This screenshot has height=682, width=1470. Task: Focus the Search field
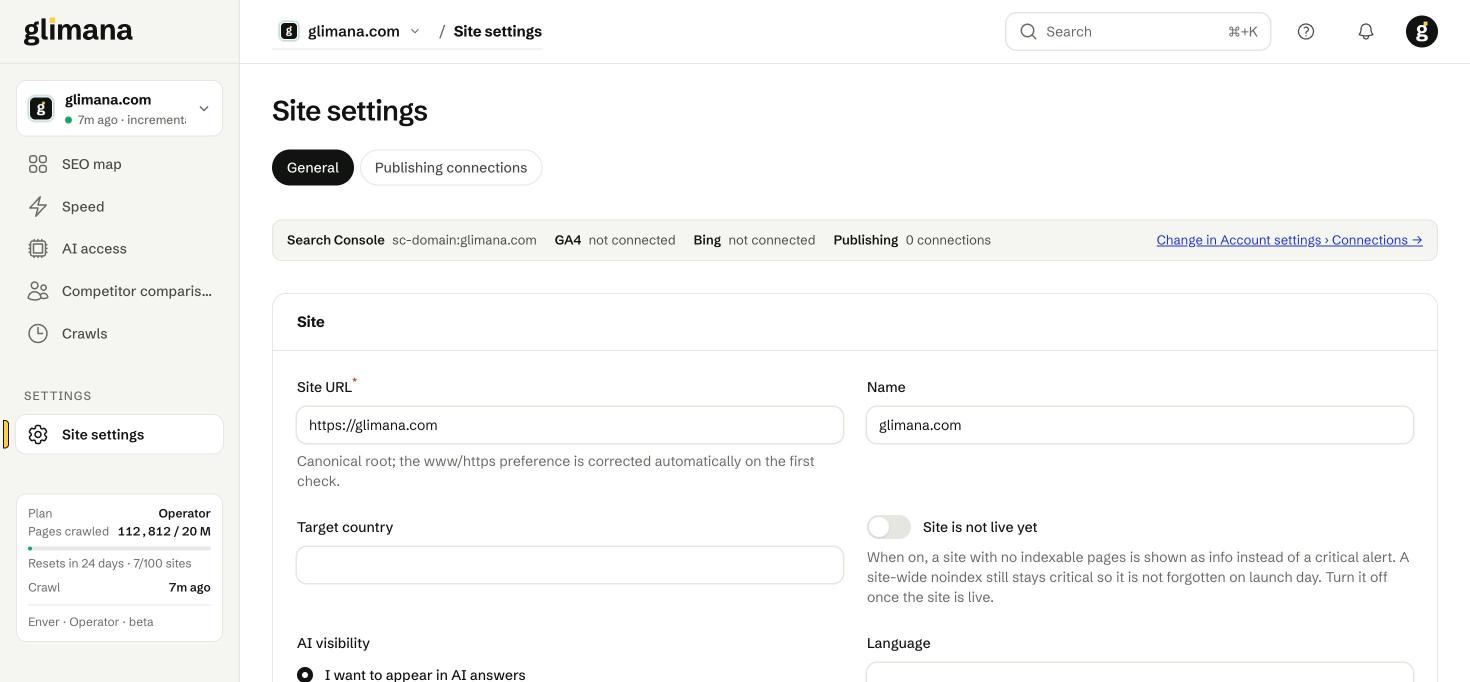coord(1138,31)
